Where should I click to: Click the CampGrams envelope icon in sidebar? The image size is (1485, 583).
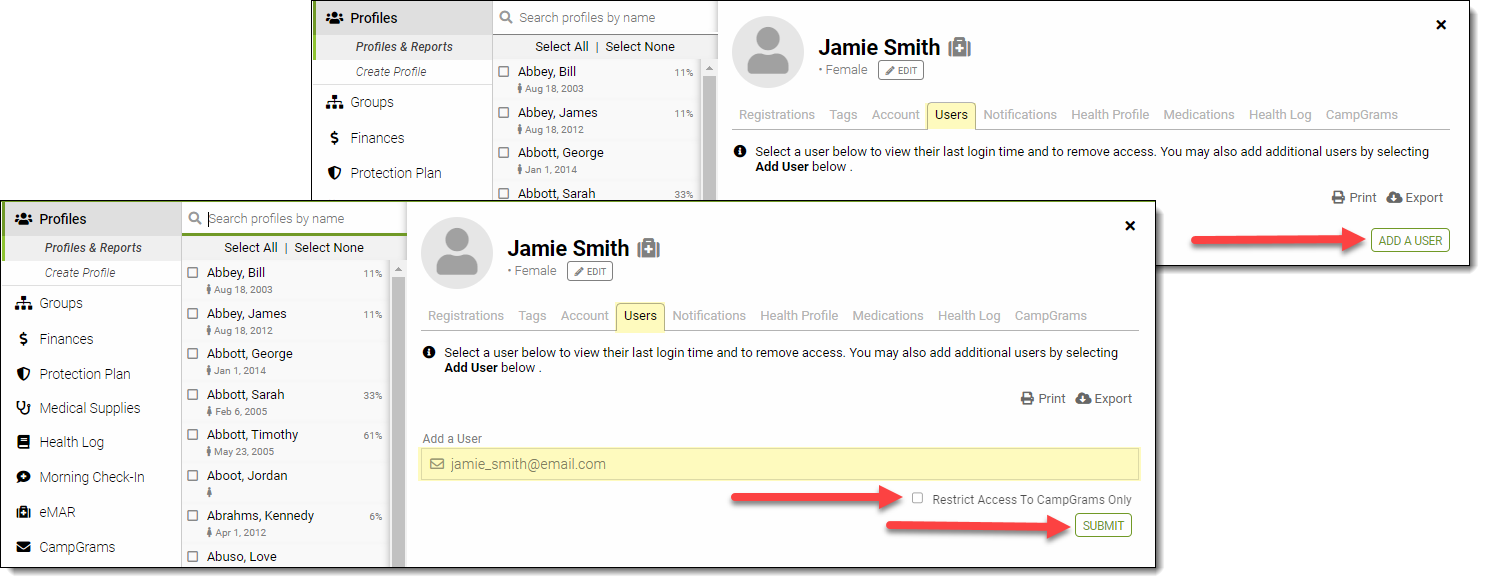tap(23, 547)
